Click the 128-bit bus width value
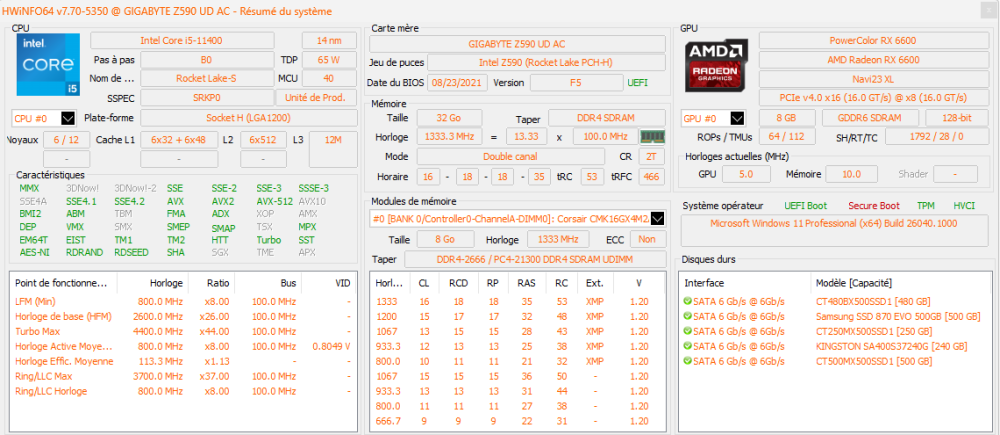The image size is (1000, 435). coord(956,119)
